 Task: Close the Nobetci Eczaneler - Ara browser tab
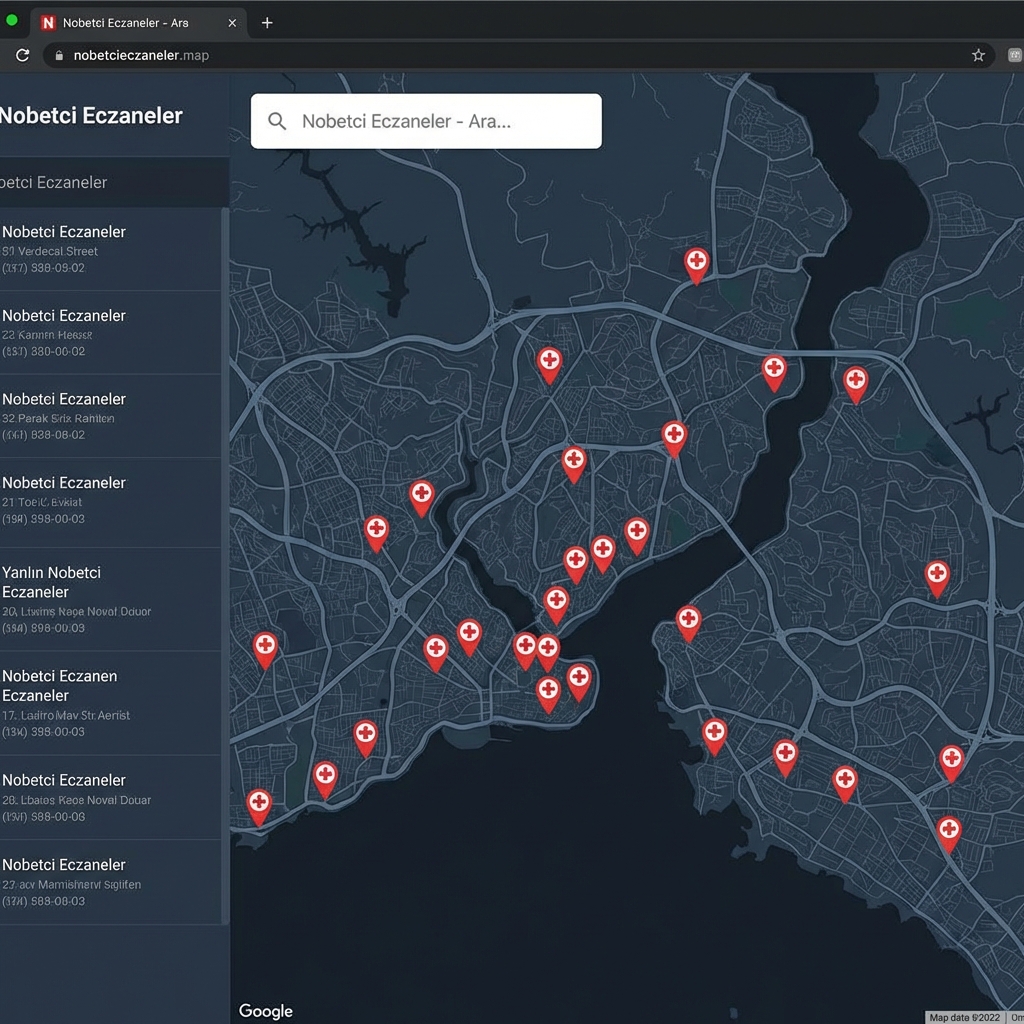[232, 22]
